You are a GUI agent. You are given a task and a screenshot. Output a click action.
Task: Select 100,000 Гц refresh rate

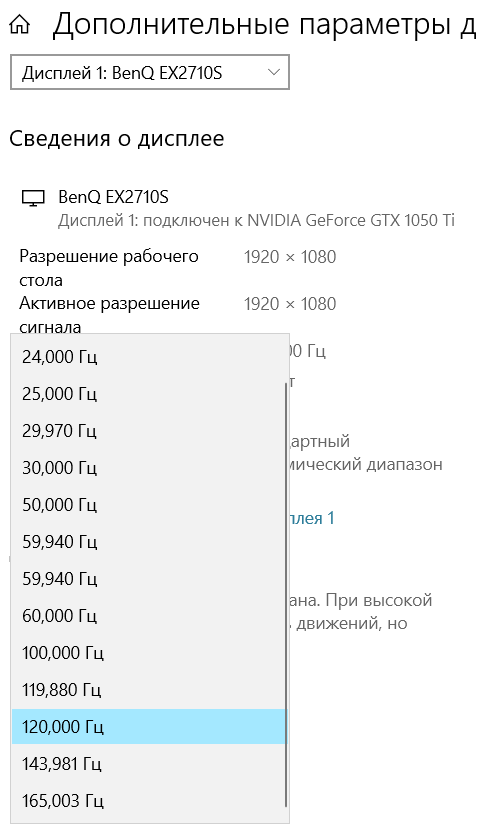tap(148, 653)
